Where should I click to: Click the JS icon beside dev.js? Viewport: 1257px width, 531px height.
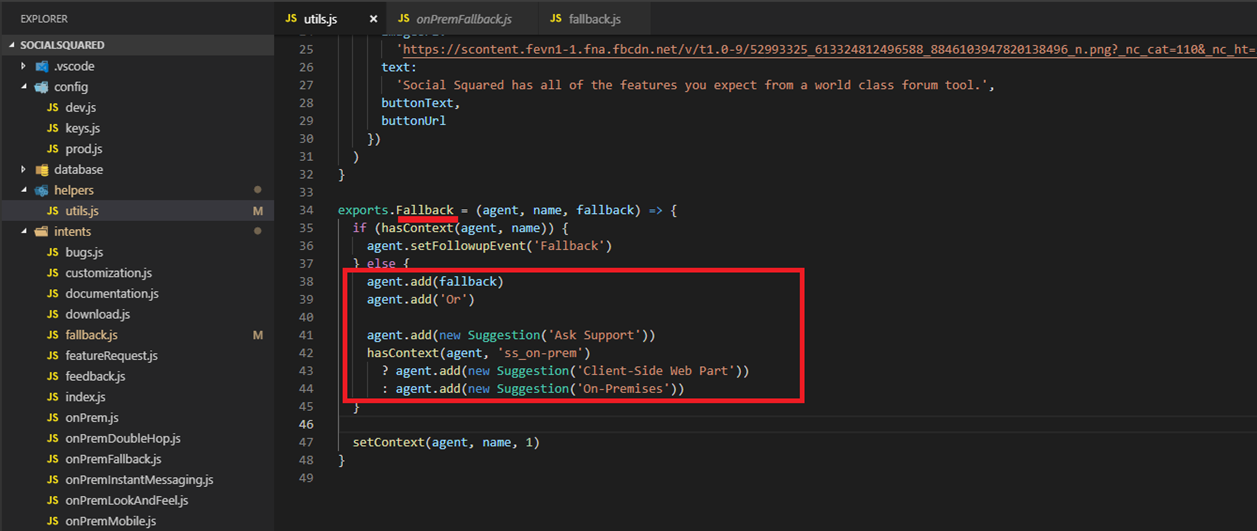point(53,108)
